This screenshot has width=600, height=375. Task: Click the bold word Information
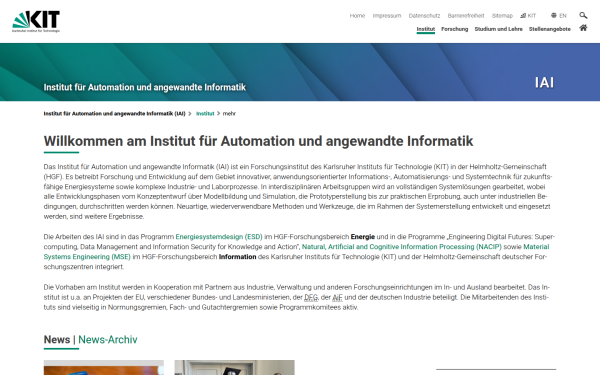coord(237,257)
